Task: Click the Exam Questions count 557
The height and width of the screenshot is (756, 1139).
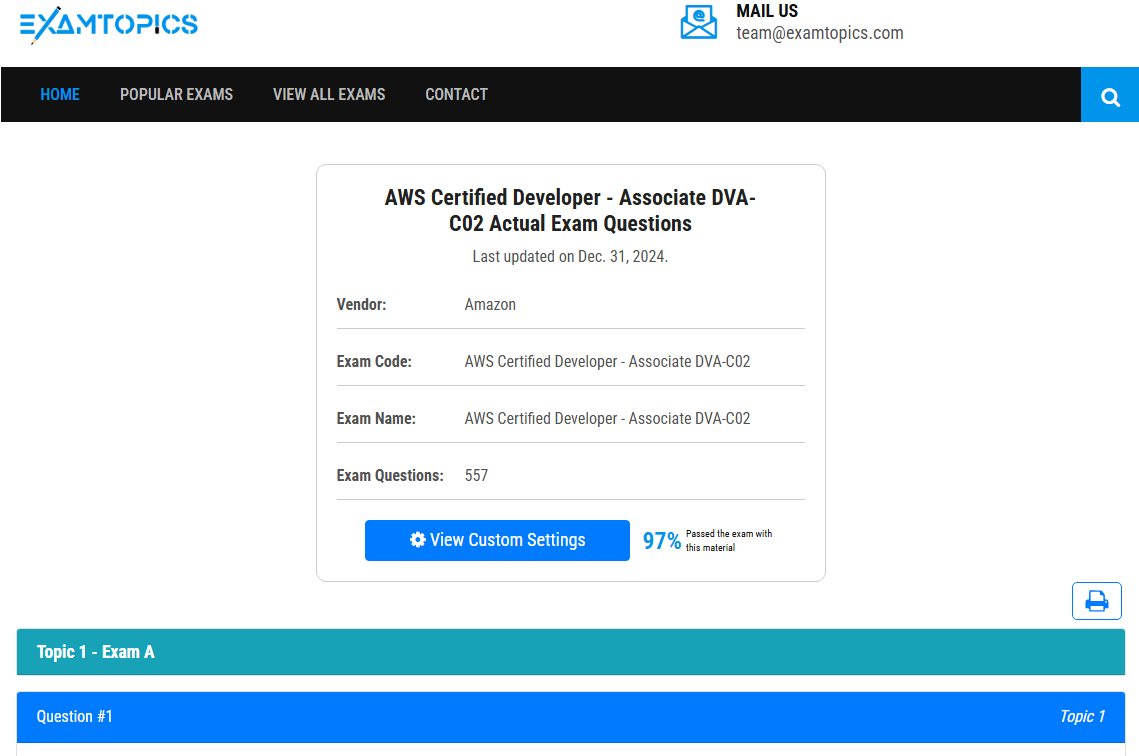Action: 476,476
